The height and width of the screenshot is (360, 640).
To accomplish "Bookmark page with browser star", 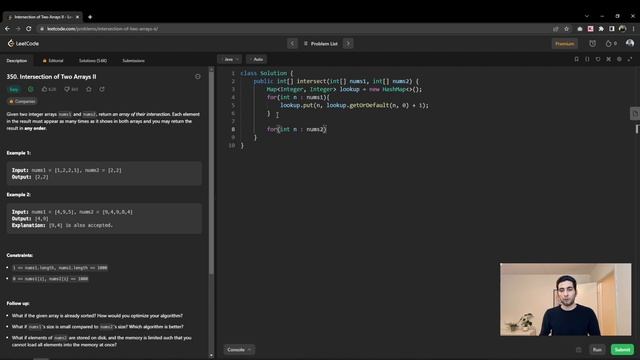I will pos(566,29).
